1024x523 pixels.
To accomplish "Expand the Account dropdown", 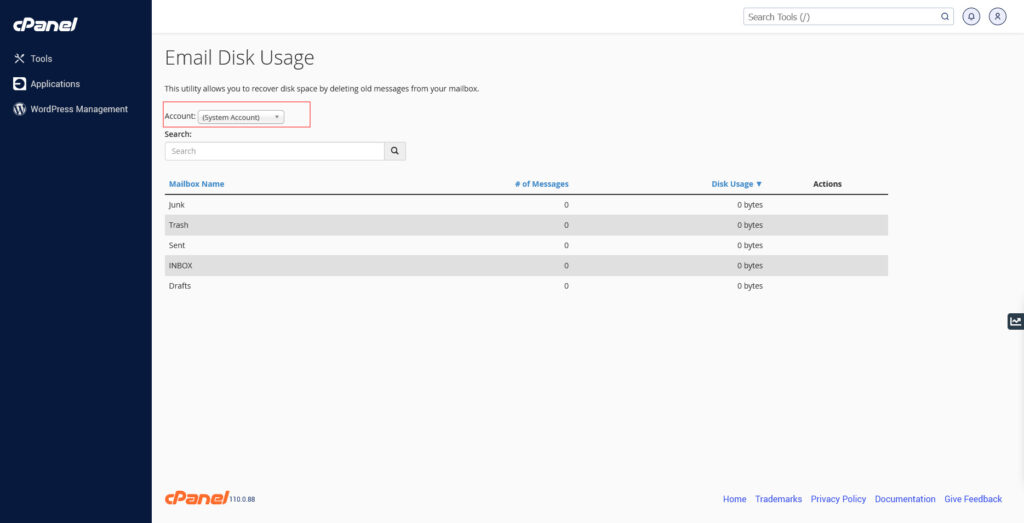I will point(241,117).
